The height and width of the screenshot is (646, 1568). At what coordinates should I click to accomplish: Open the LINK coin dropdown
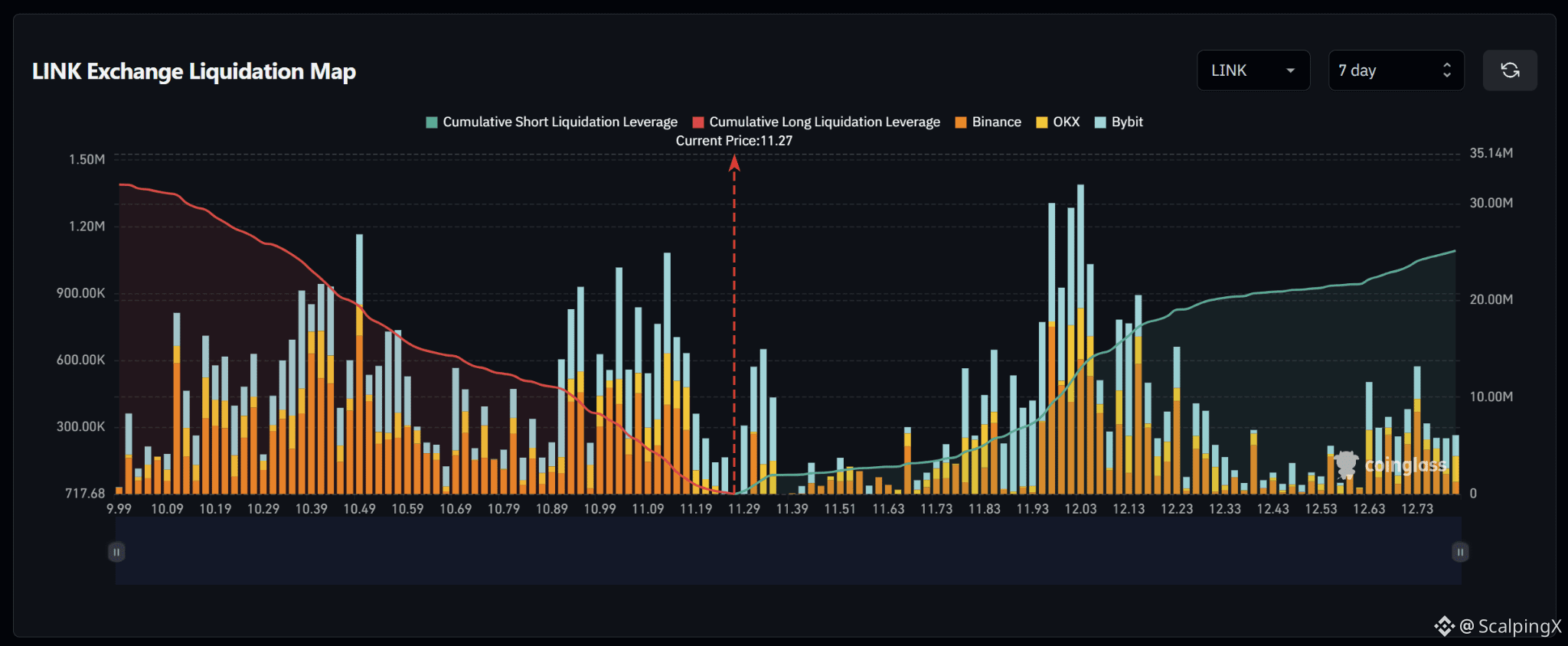(1253, 70)
